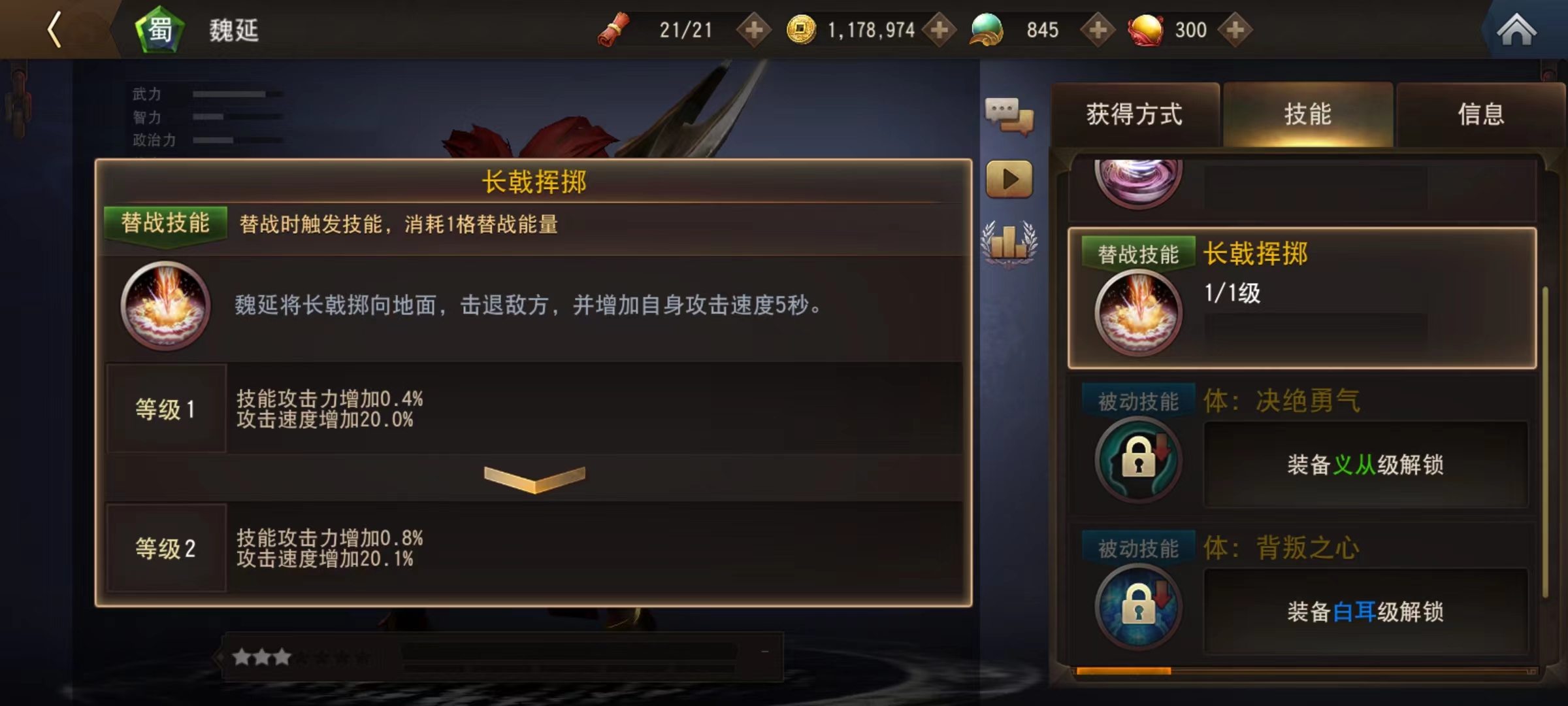This screenshot has height=706, width=1568.
Task: Open the ranking laurel chart icon
Action: click(1009, 243)
